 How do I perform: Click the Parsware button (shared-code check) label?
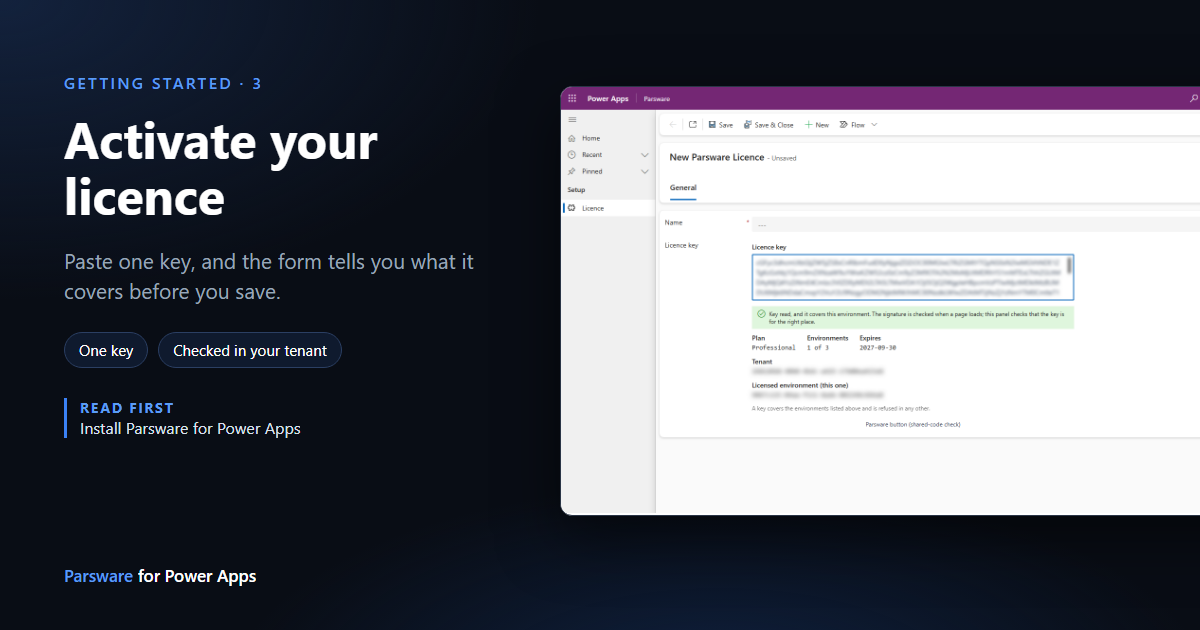[912, 425]
